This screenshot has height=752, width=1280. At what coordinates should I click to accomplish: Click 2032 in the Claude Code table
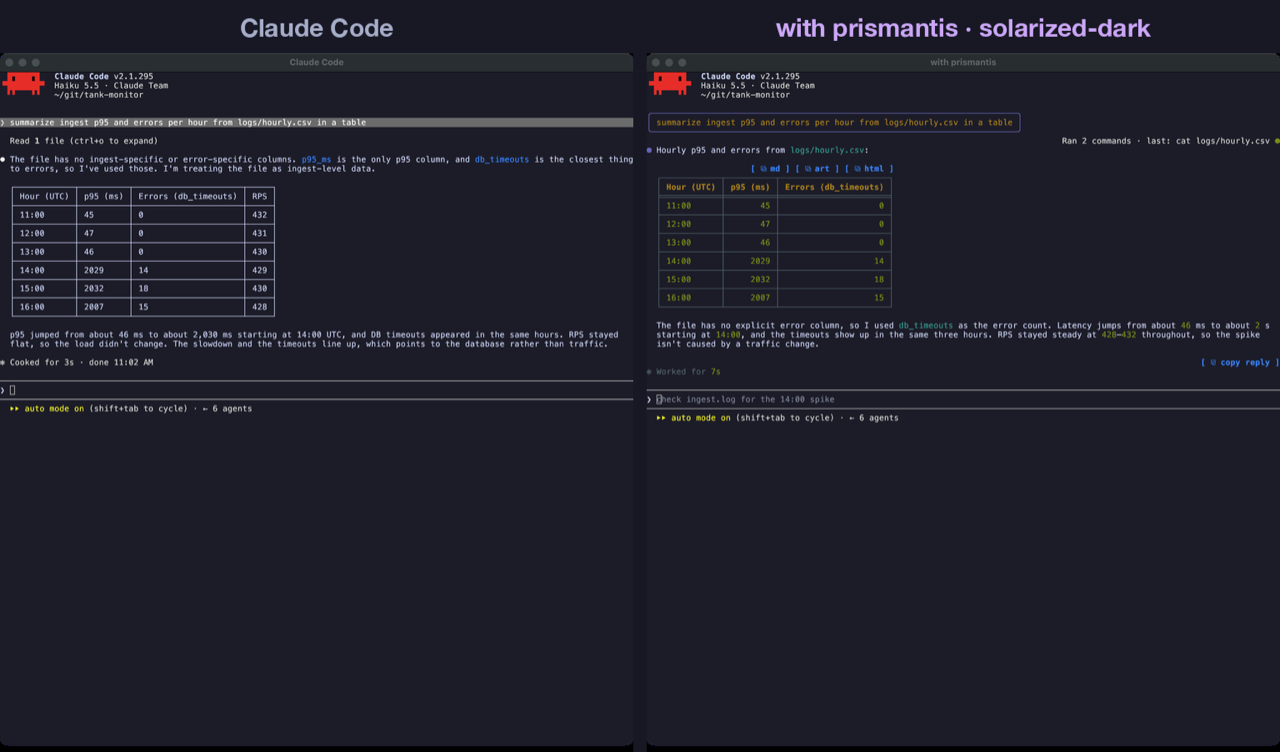tap(95, 289)
